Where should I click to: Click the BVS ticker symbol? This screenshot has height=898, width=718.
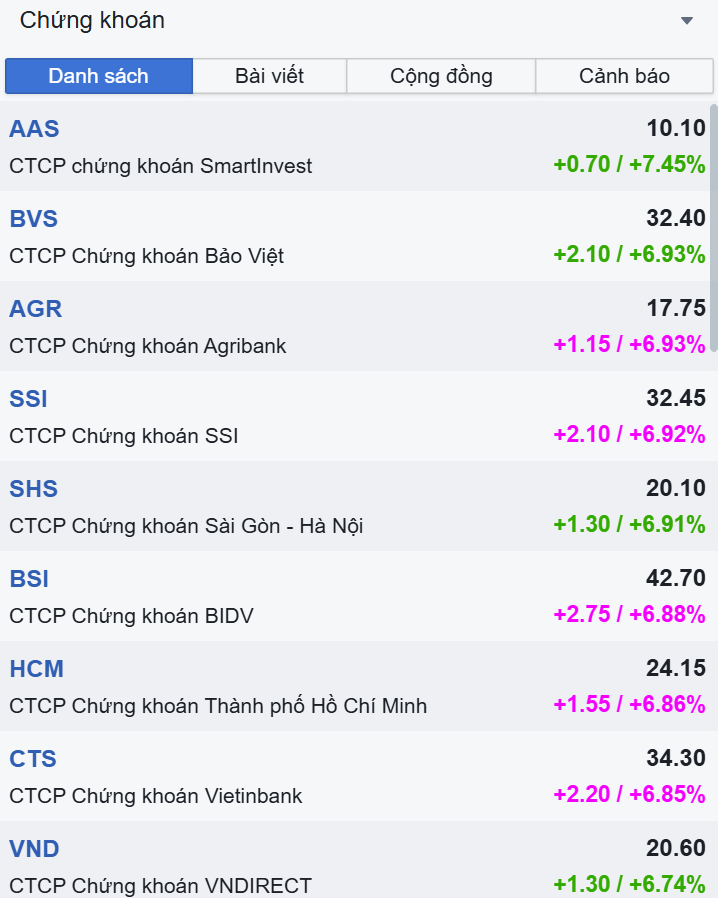click(x=33, y=219)
